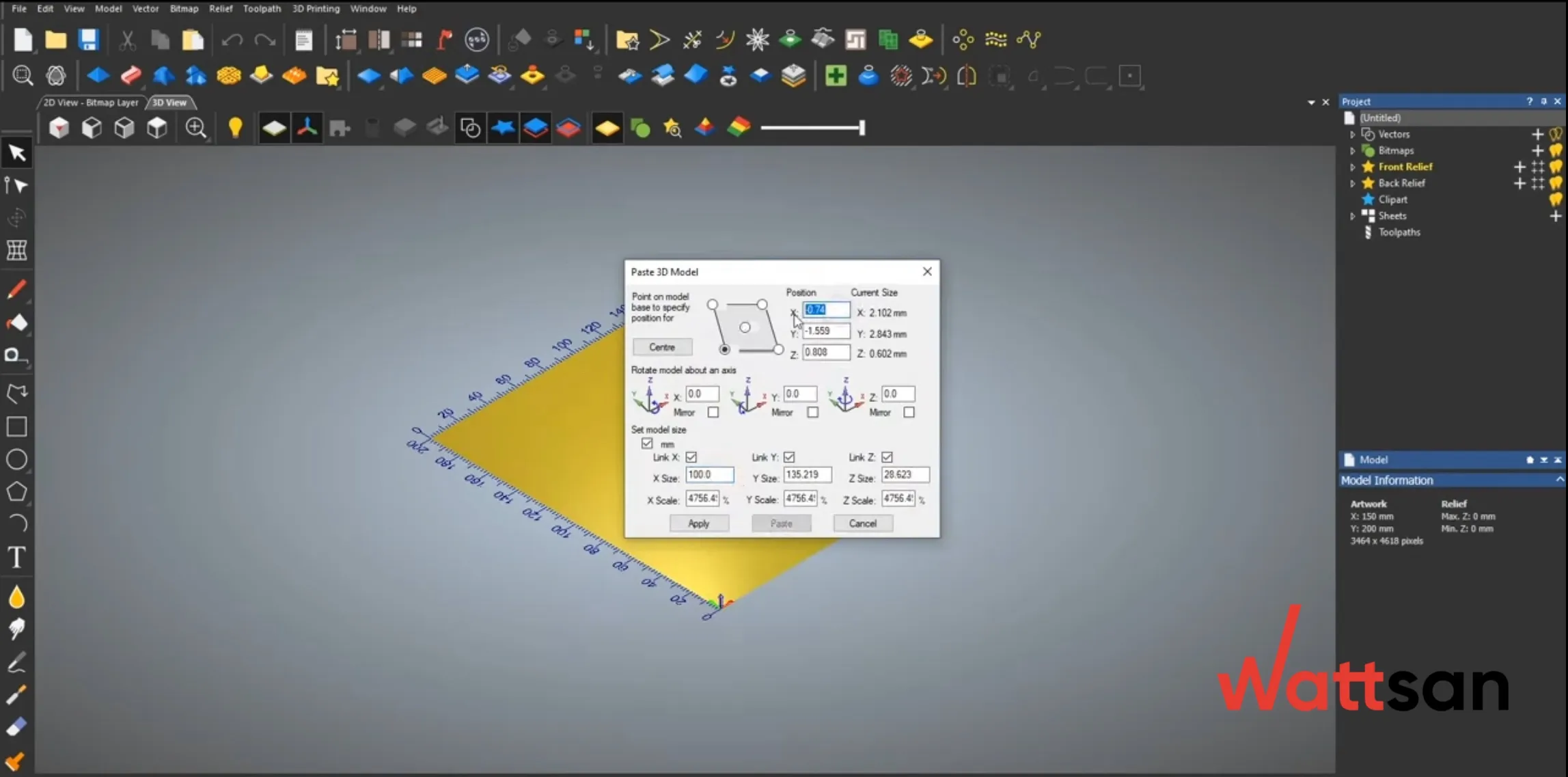Open the Relief menu

point(220,9)
